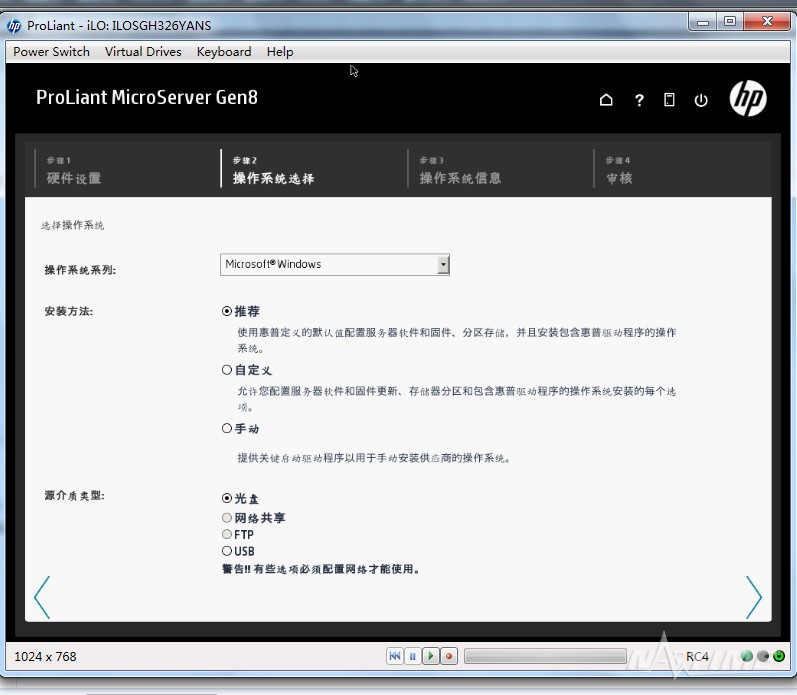
Task: Click the left back arrow
Action: (x=42, y=597)
